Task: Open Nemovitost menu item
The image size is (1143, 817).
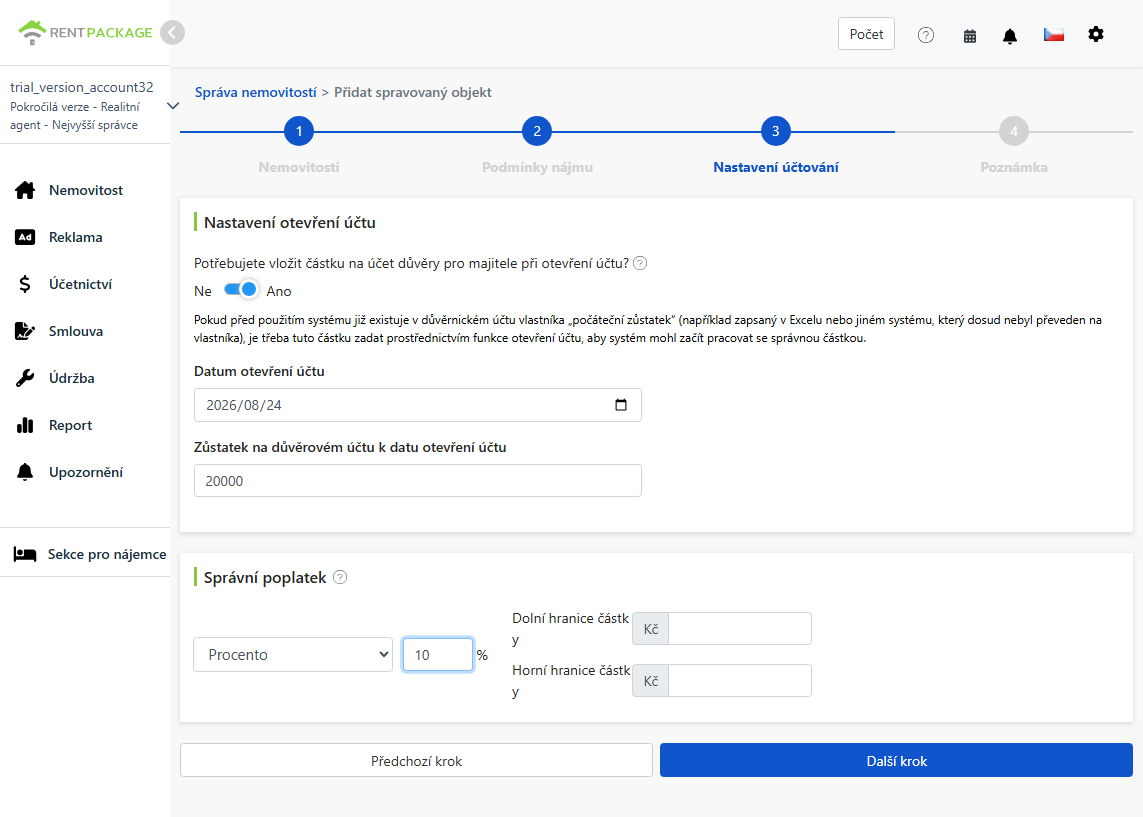Action: click(85, 190)
